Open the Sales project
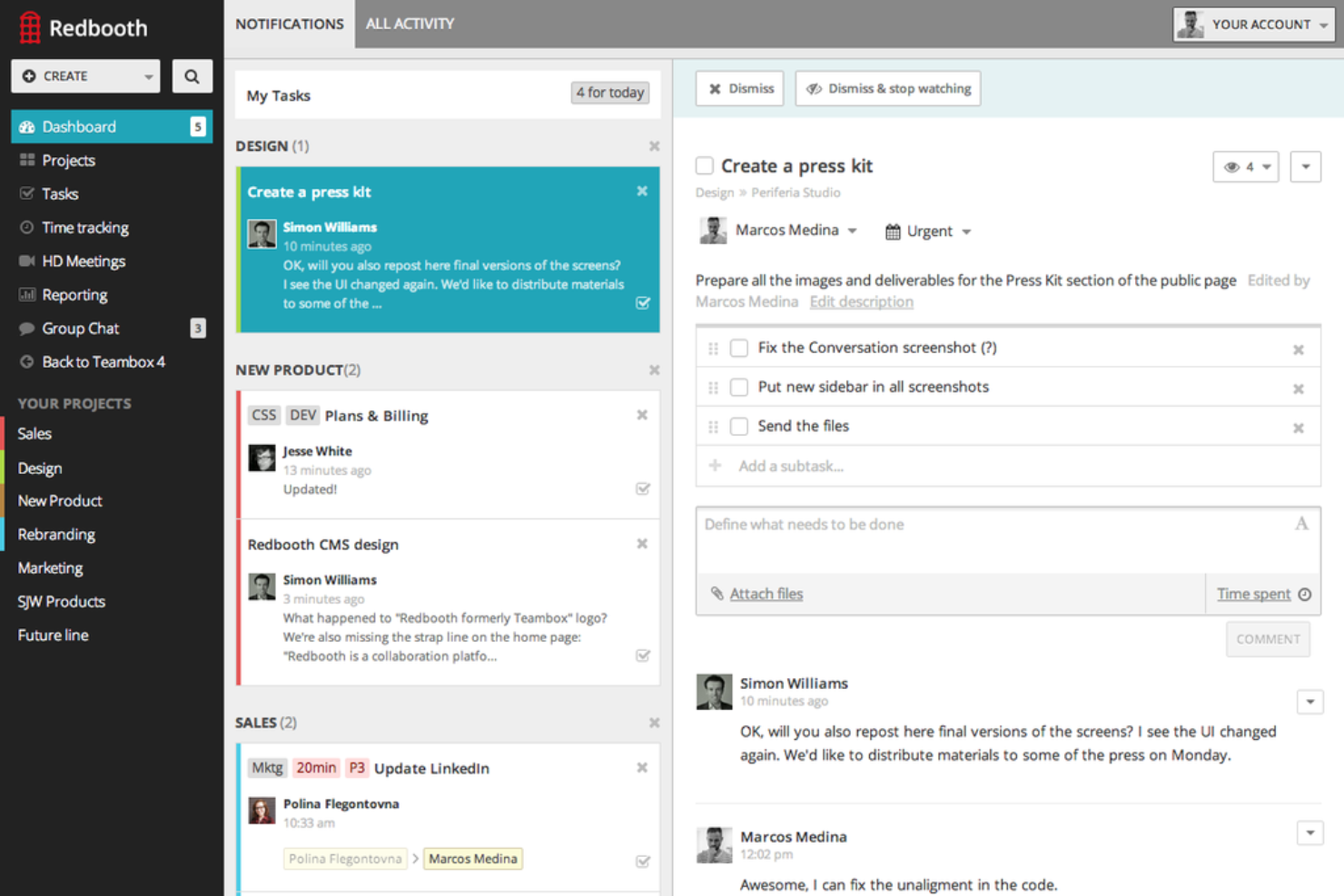This screenshot has height=896, width=1344. pos(35,434)
